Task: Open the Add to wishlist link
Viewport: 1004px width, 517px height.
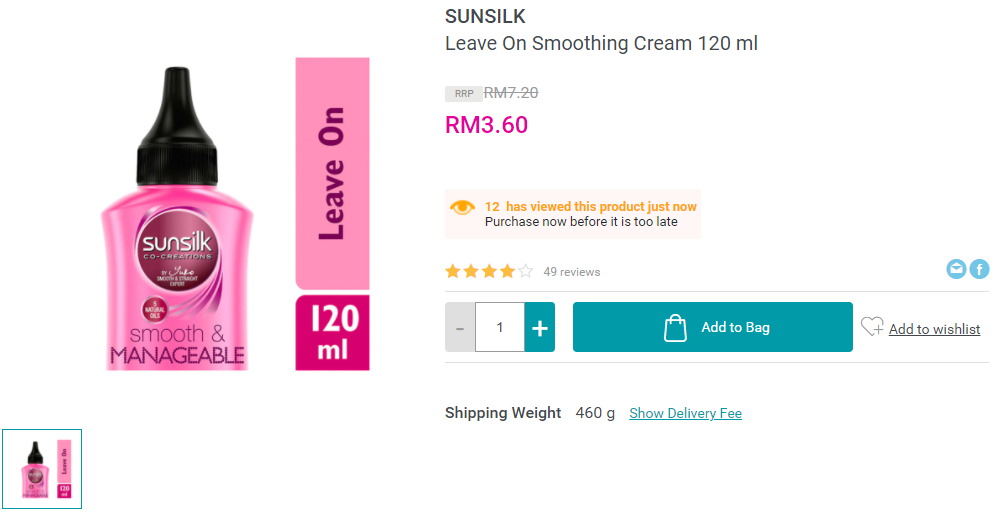Action: click(x=934, y=329)
